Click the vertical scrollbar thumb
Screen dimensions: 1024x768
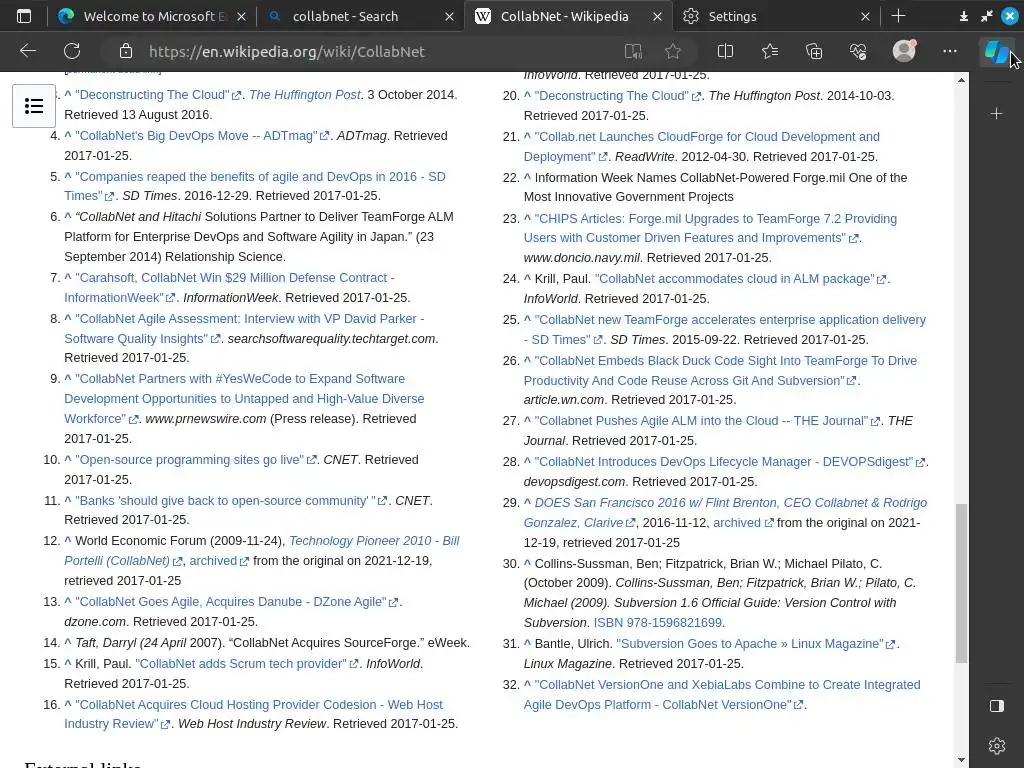961,583
